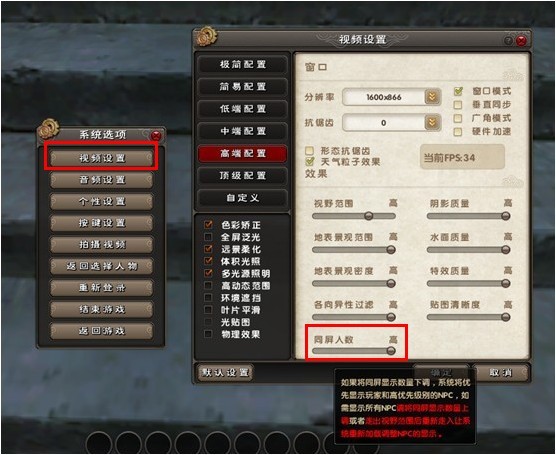Close the 视频设置 window with the red X
The image size is (556, 455).
coord(522,41)
